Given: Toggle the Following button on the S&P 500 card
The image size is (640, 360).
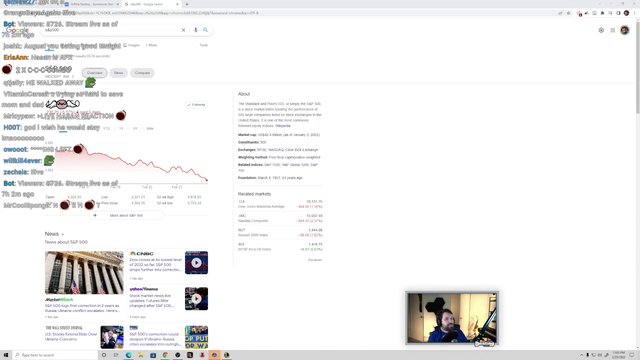Looking at the screenshot, I should [x=196, y=105].
